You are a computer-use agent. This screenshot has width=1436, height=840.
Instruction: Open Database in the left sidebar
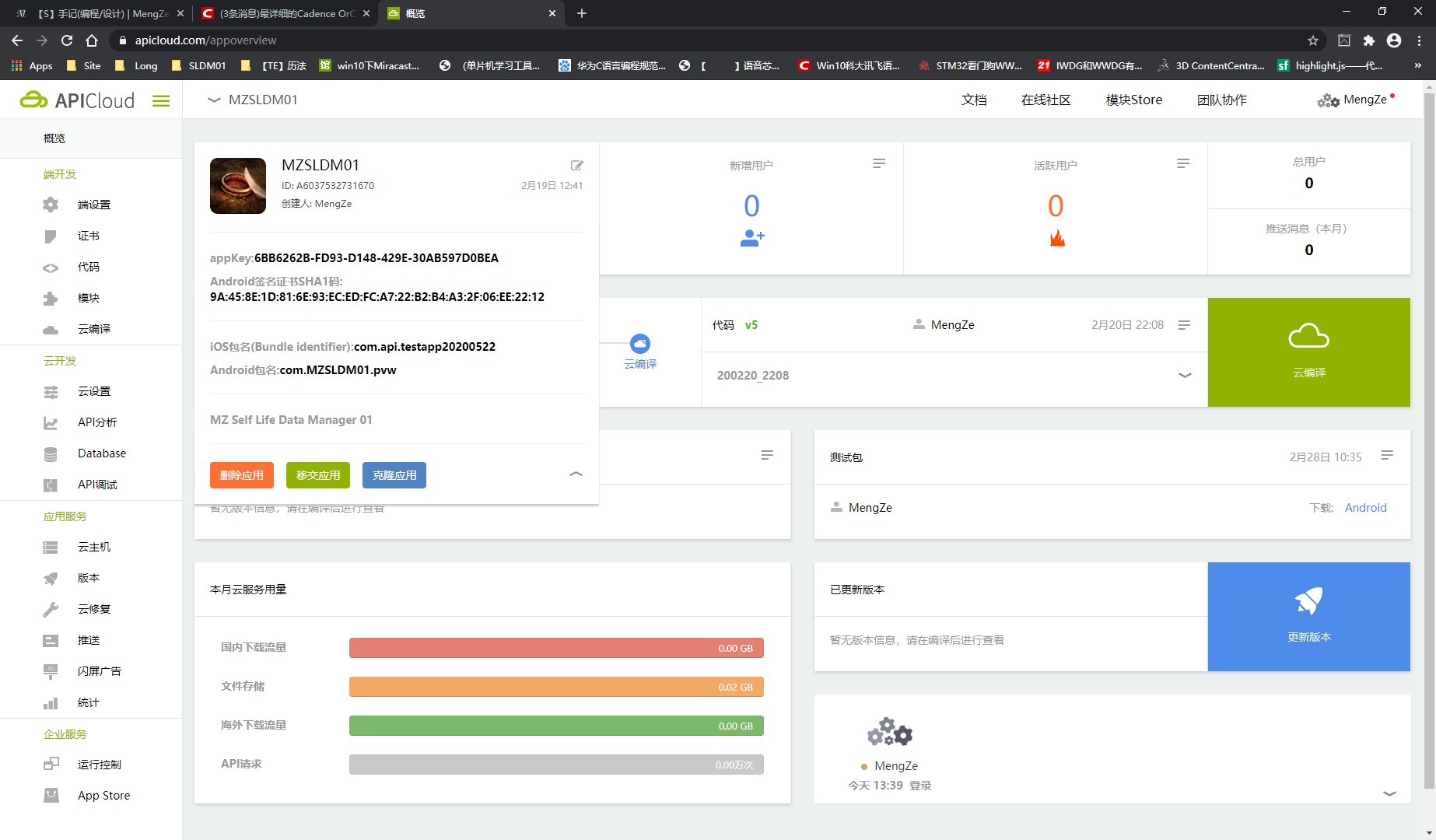tap(102, 453)
